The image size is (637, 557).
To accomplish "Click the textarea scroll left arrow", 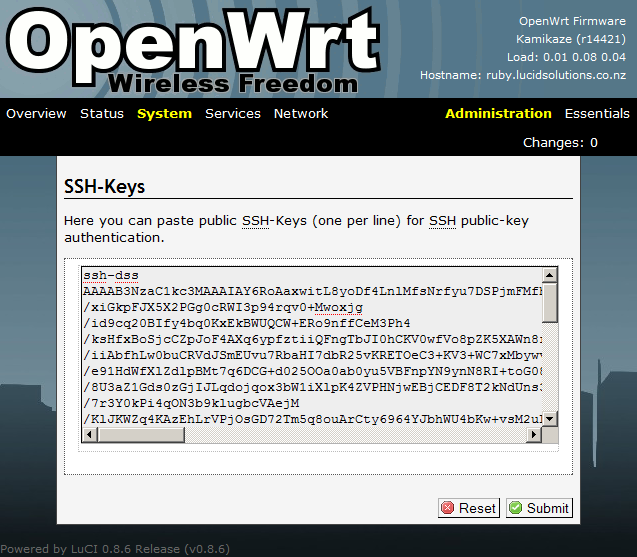I will [89, 435].
